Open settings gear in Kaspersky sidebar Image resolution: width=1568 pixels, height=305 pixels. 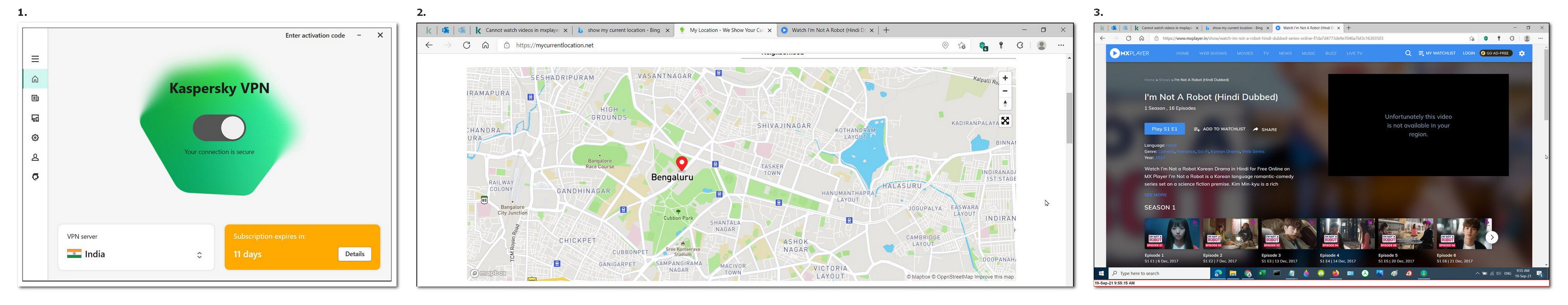pos(35,138)
